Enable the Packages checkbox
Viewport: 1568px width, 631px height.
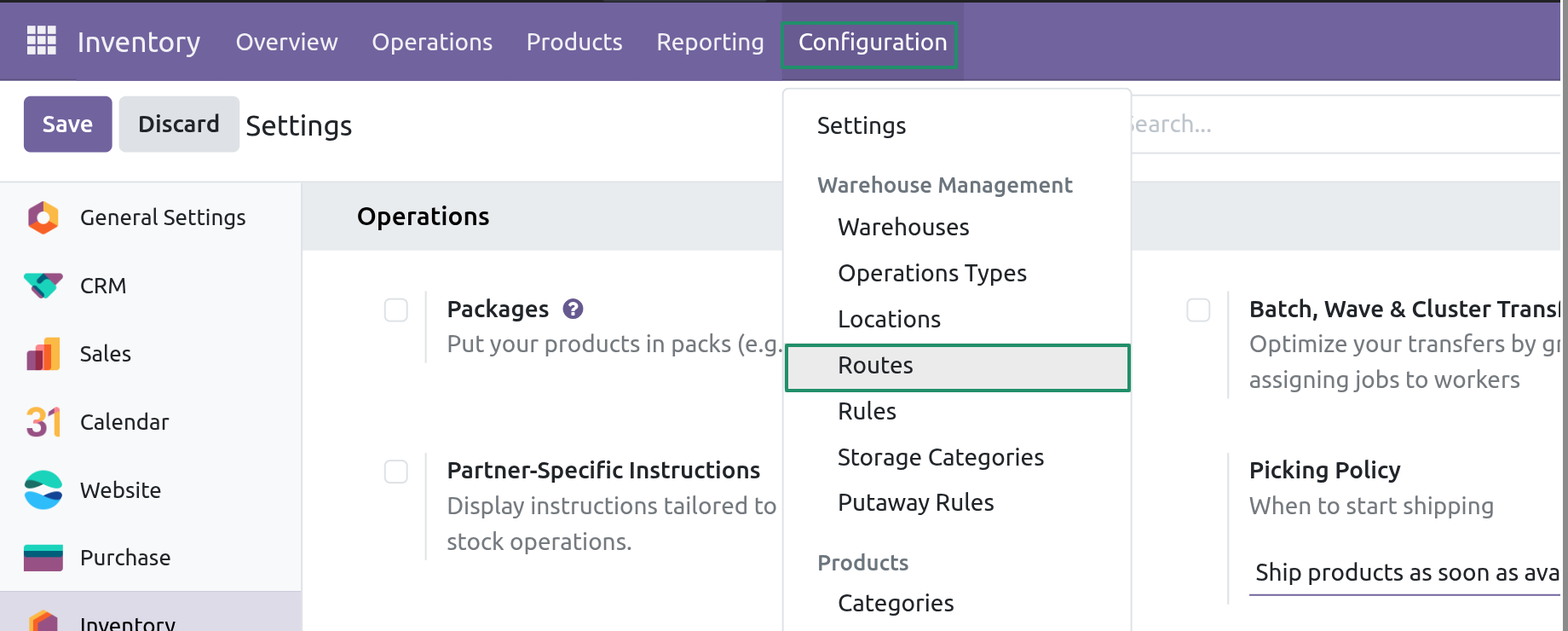pyautogui.click(x=396, y=310)
